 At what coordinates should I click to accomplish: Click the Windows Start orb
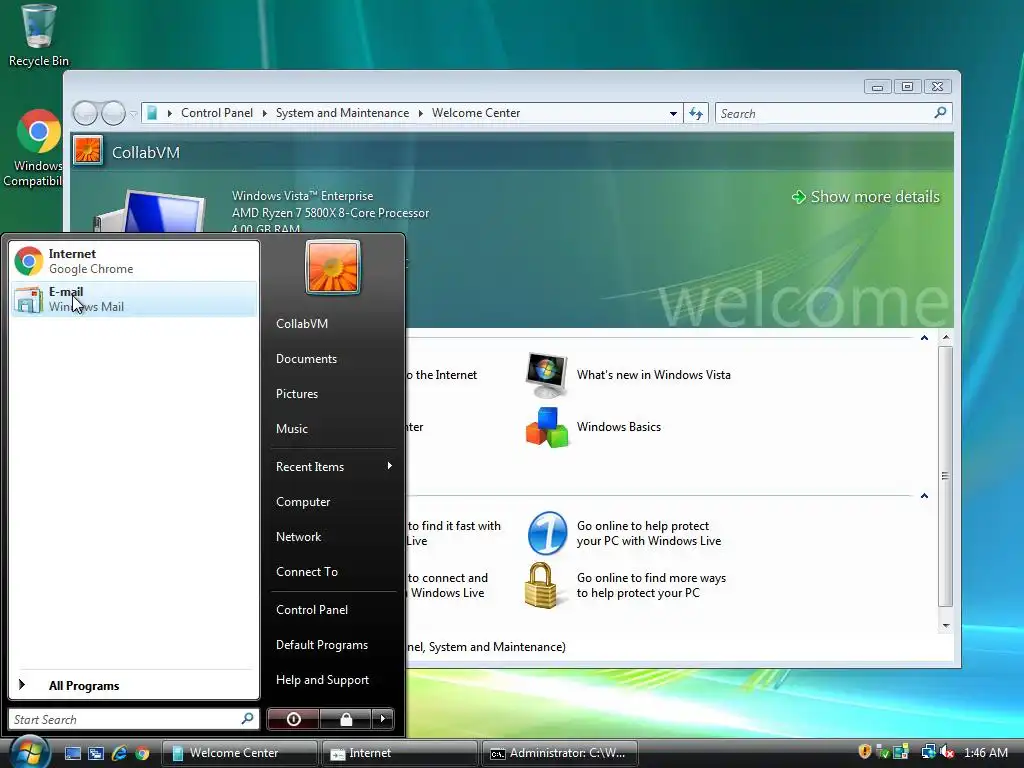click(x=29, y=752)
